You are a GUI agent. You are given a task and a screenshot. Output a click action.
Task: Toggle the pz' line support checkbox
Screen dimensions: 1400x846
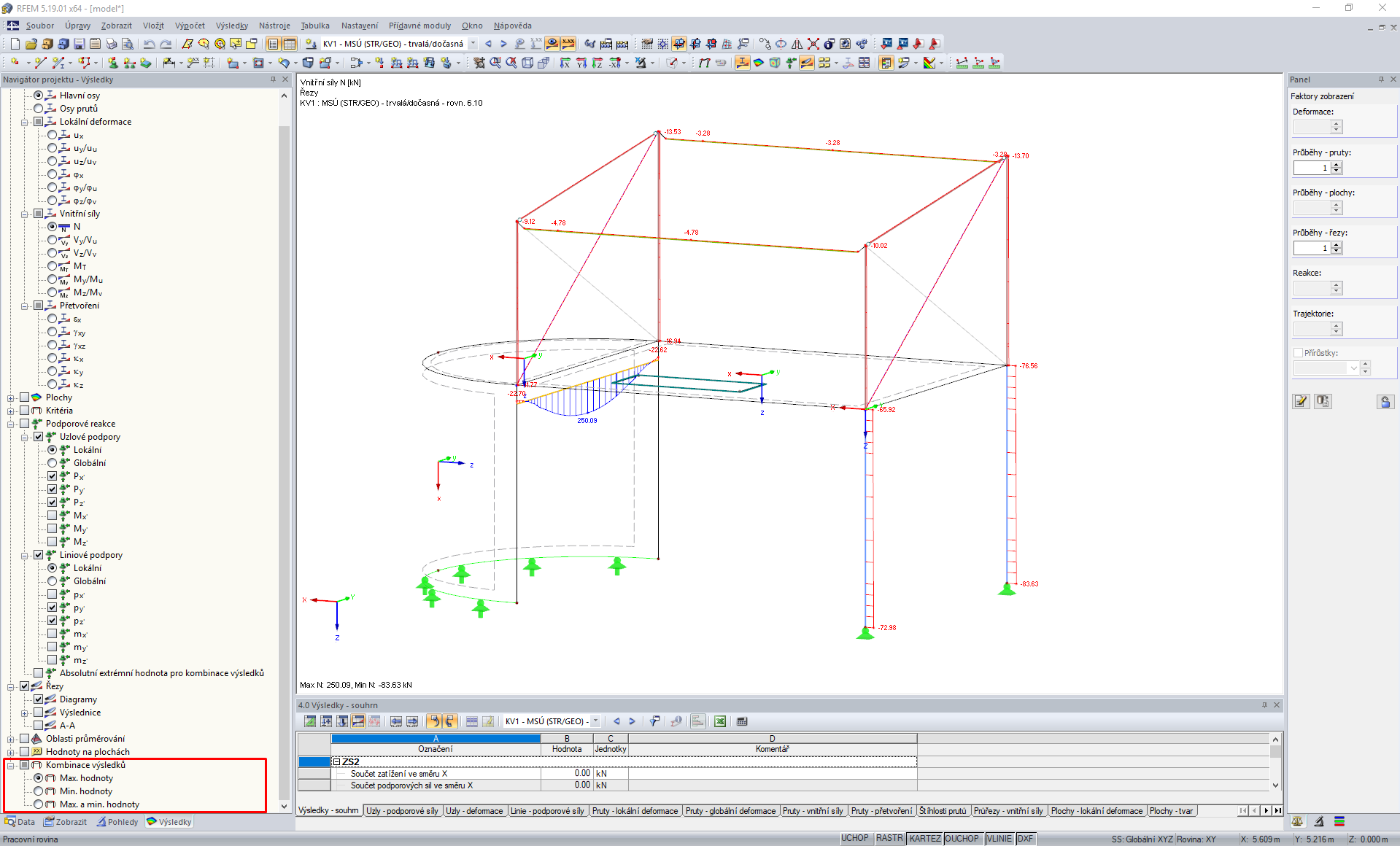pyautogui.click(x=53, y=621)
